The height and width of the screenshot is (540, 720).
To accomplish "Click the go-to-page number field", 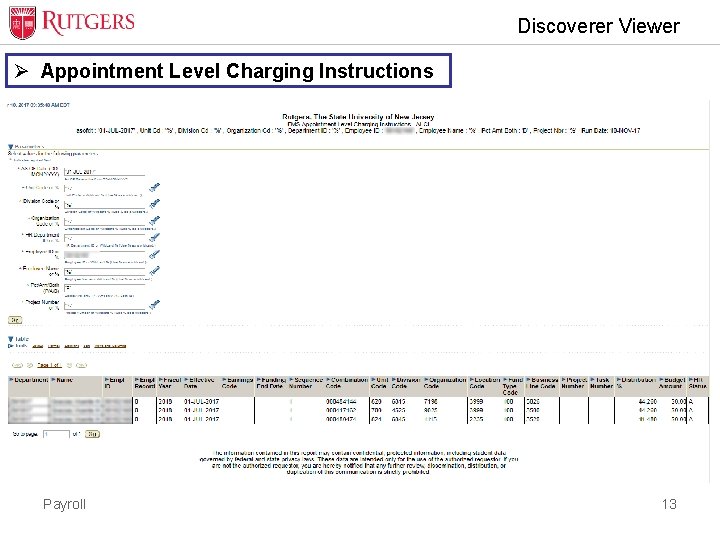I will [x=56, y=434].
